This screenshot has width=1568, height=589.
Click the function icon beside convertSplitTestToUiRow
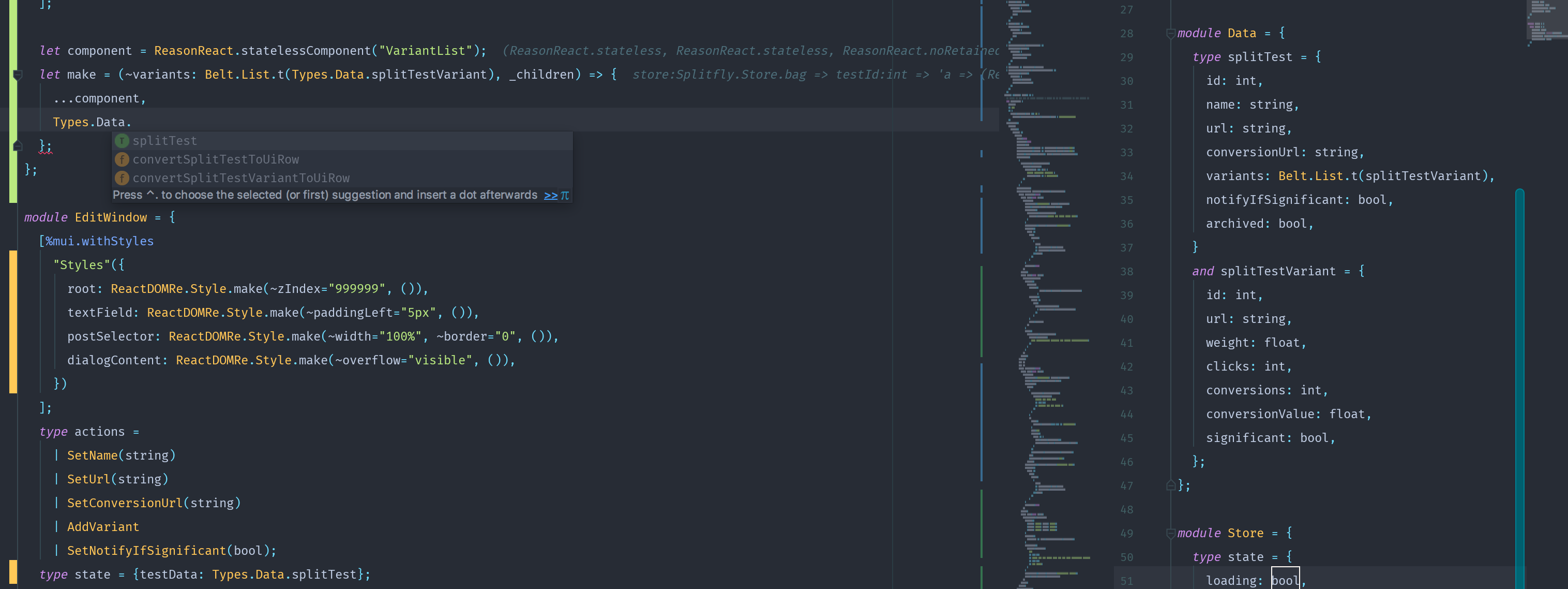122,159
